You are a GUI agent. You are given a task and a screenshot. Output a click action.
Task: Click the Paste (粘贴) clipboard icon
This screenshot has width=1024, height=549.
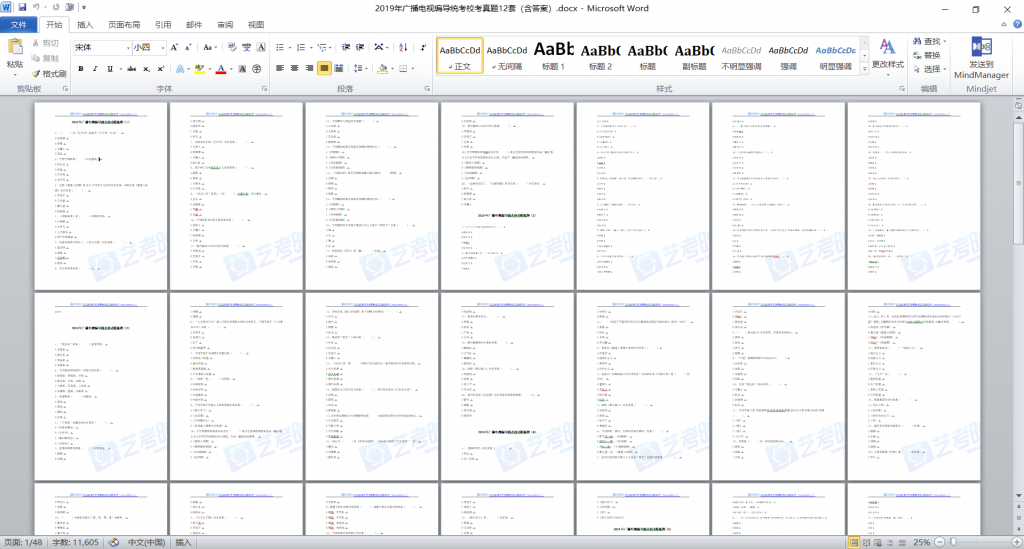click(x=15, y=52)
